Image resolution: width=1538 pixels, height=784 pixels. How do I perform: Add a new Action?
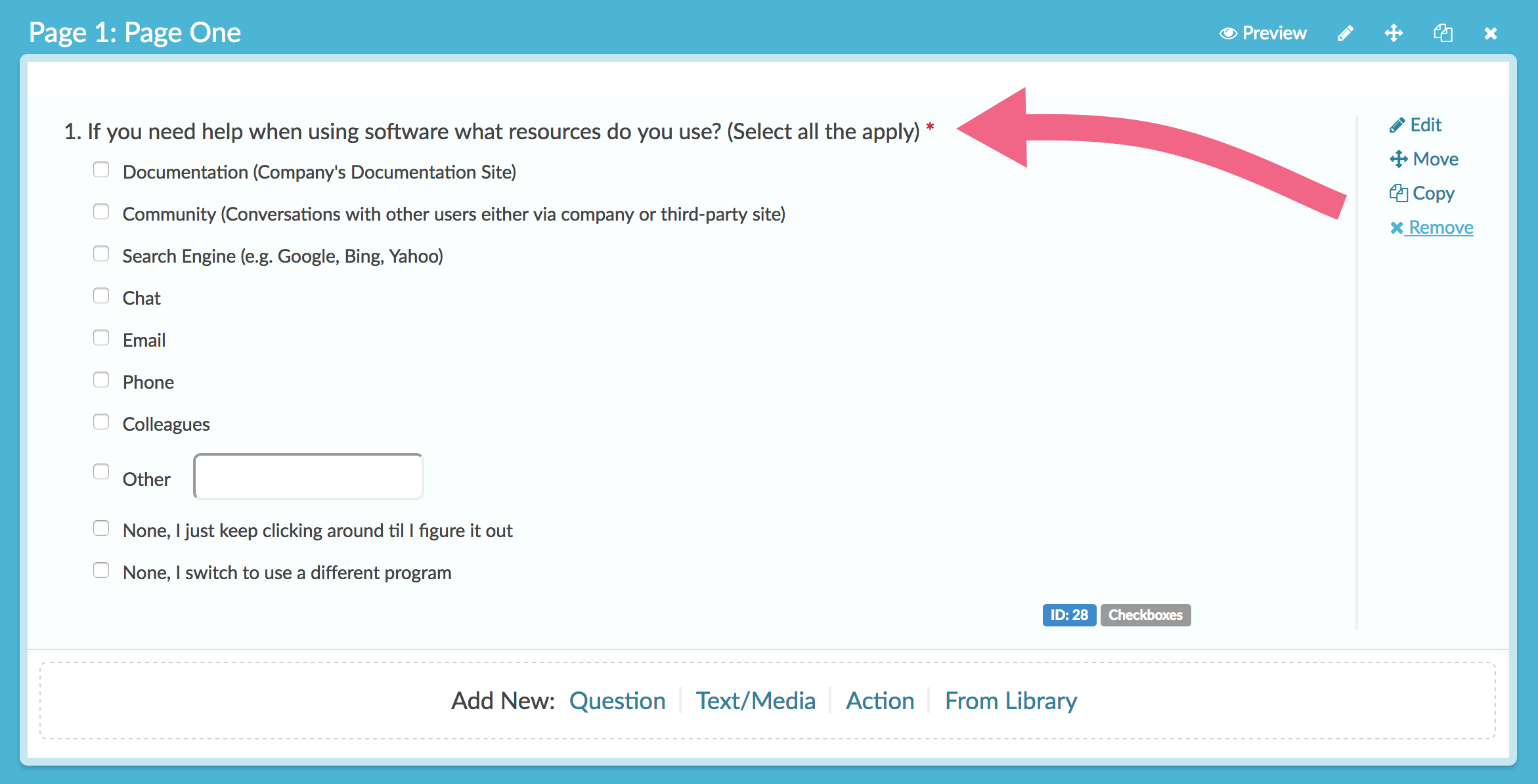click(x=880, y=701)
